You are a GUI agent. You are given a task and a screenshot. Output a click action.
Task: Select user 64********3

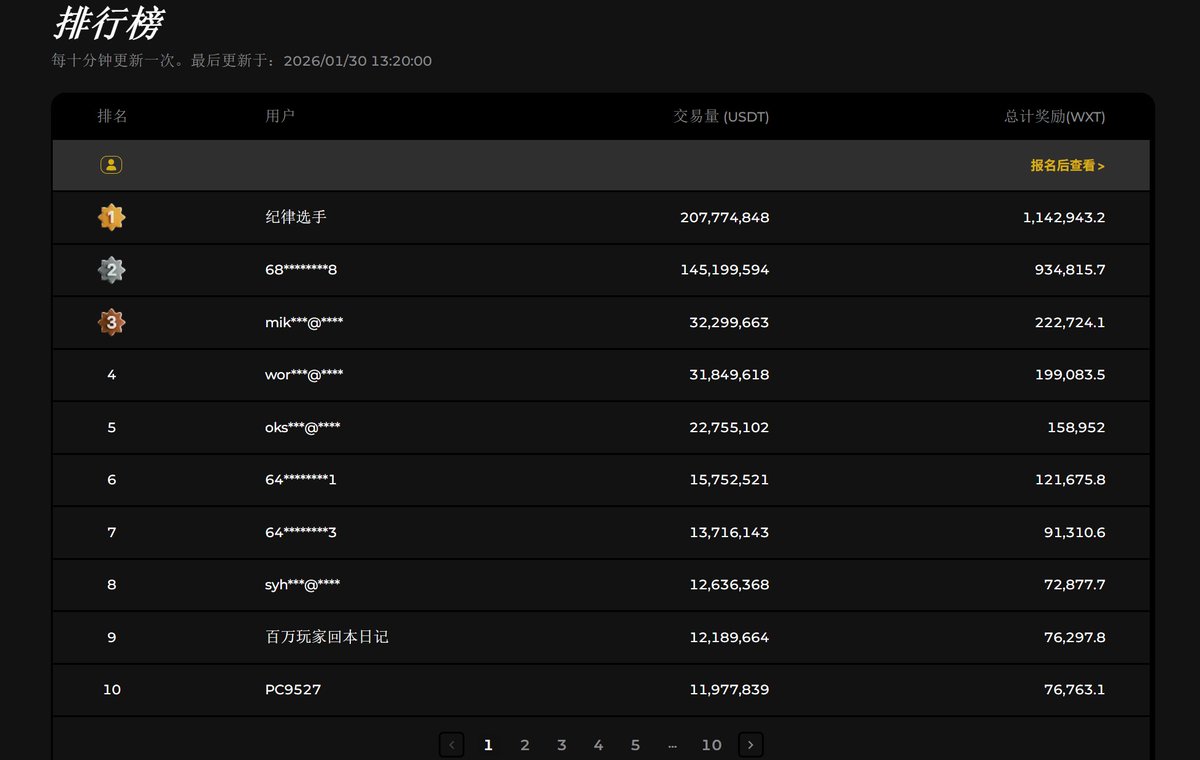(301, 532)
